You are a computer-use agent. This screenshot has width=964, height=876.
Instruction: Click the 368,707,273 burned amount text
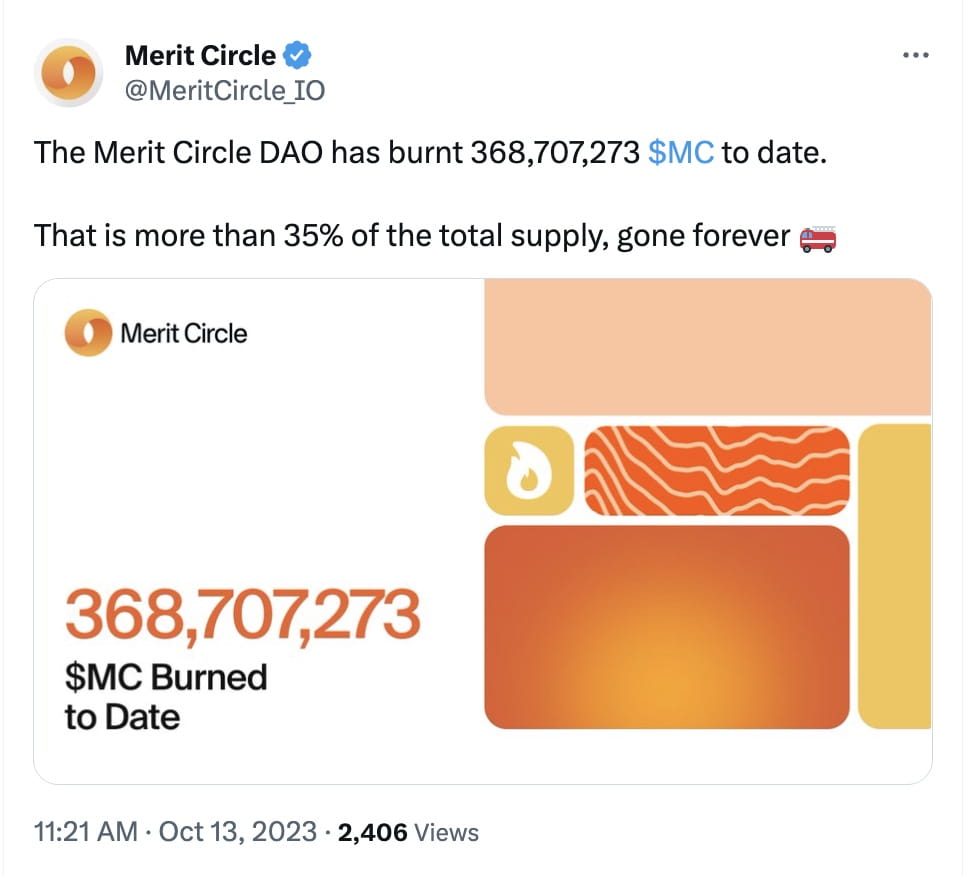pyautogui.click(x=243, y=615)
